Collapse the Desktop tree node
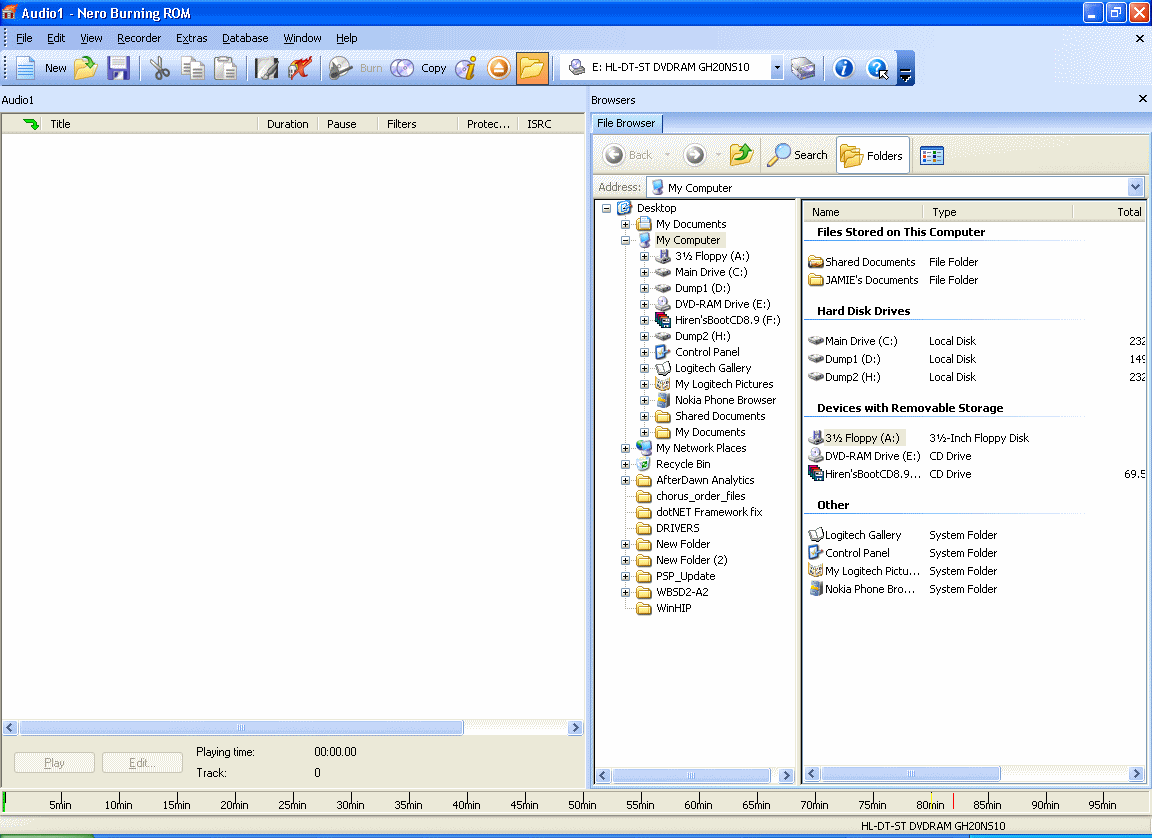This screenshot has height=838, width=1152. (x=606, y=209)
